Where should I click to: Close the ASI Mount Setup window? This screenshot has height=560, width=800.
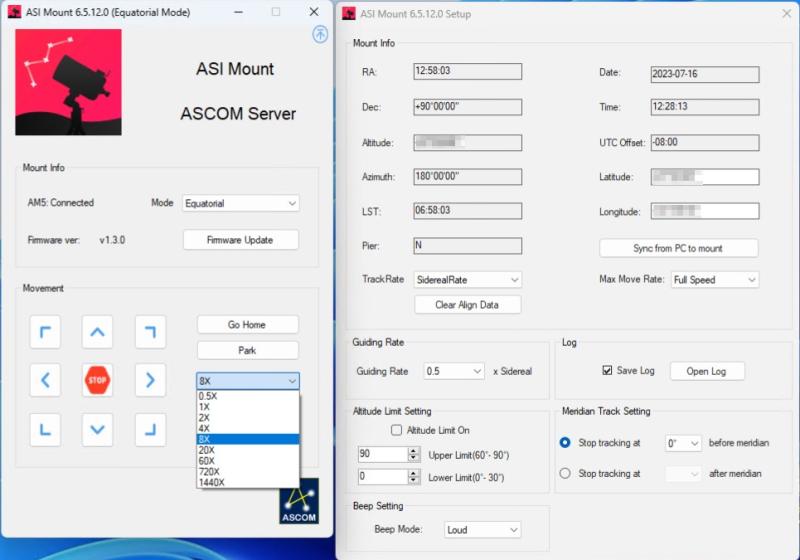(786, 13)
